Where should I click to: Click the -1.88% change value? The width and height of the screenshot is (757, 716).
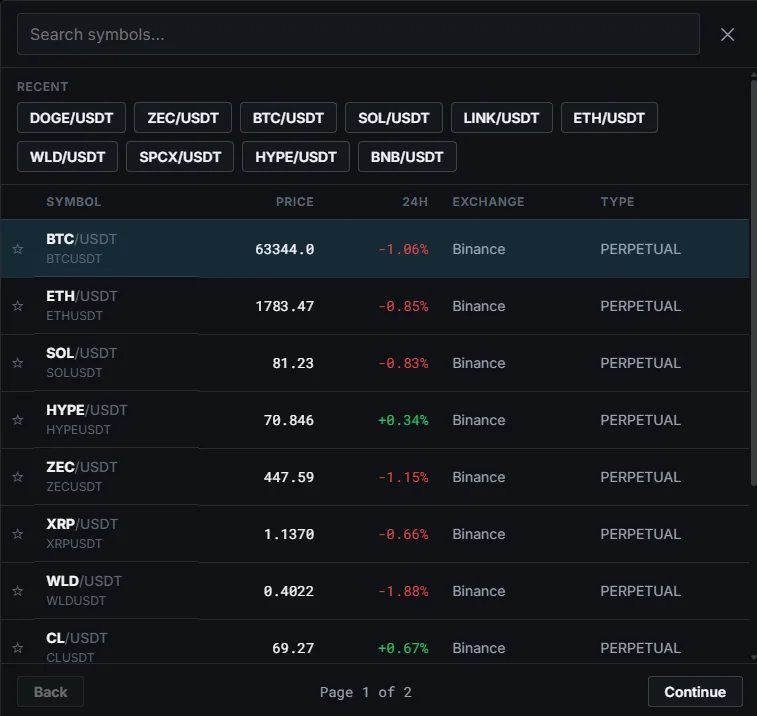[x=403, y=591]
